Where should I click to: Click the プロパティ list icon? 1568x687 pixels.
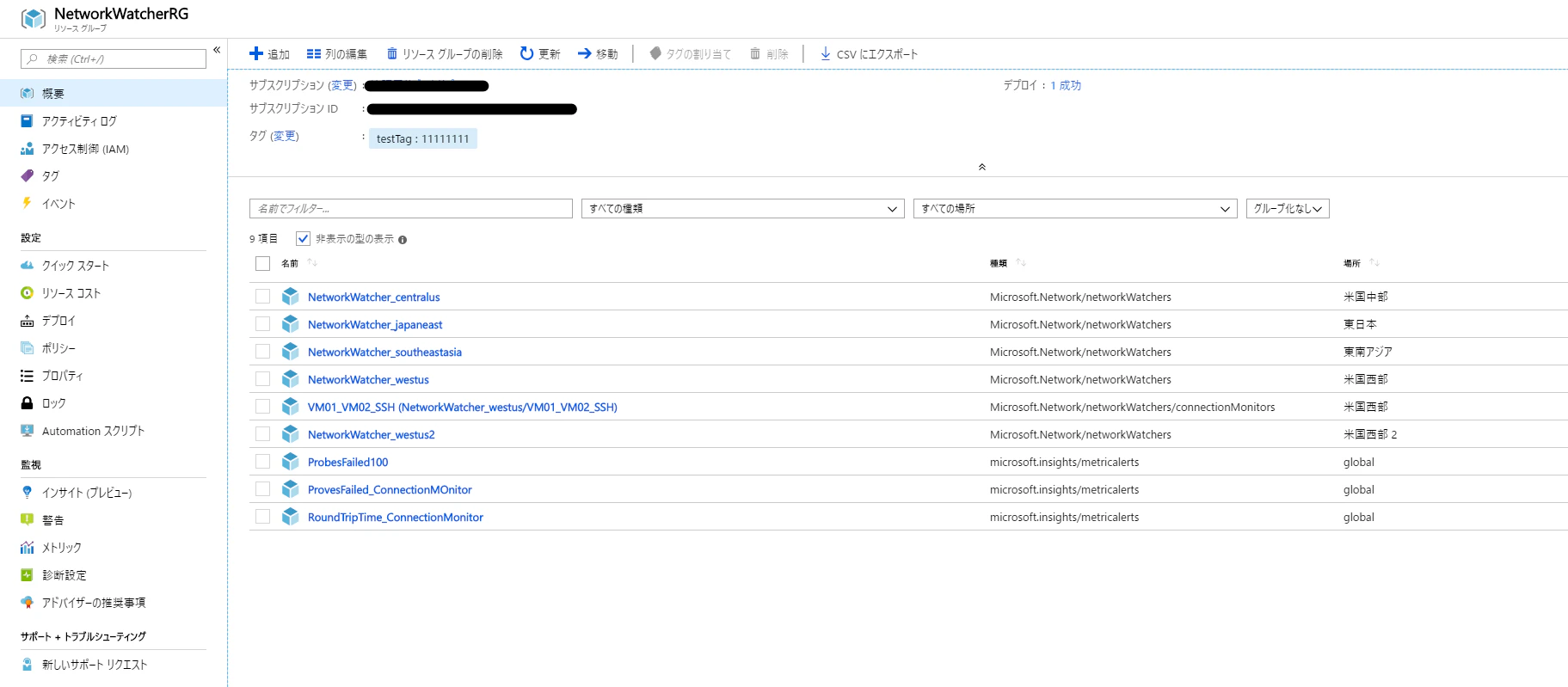pos(28,376)
